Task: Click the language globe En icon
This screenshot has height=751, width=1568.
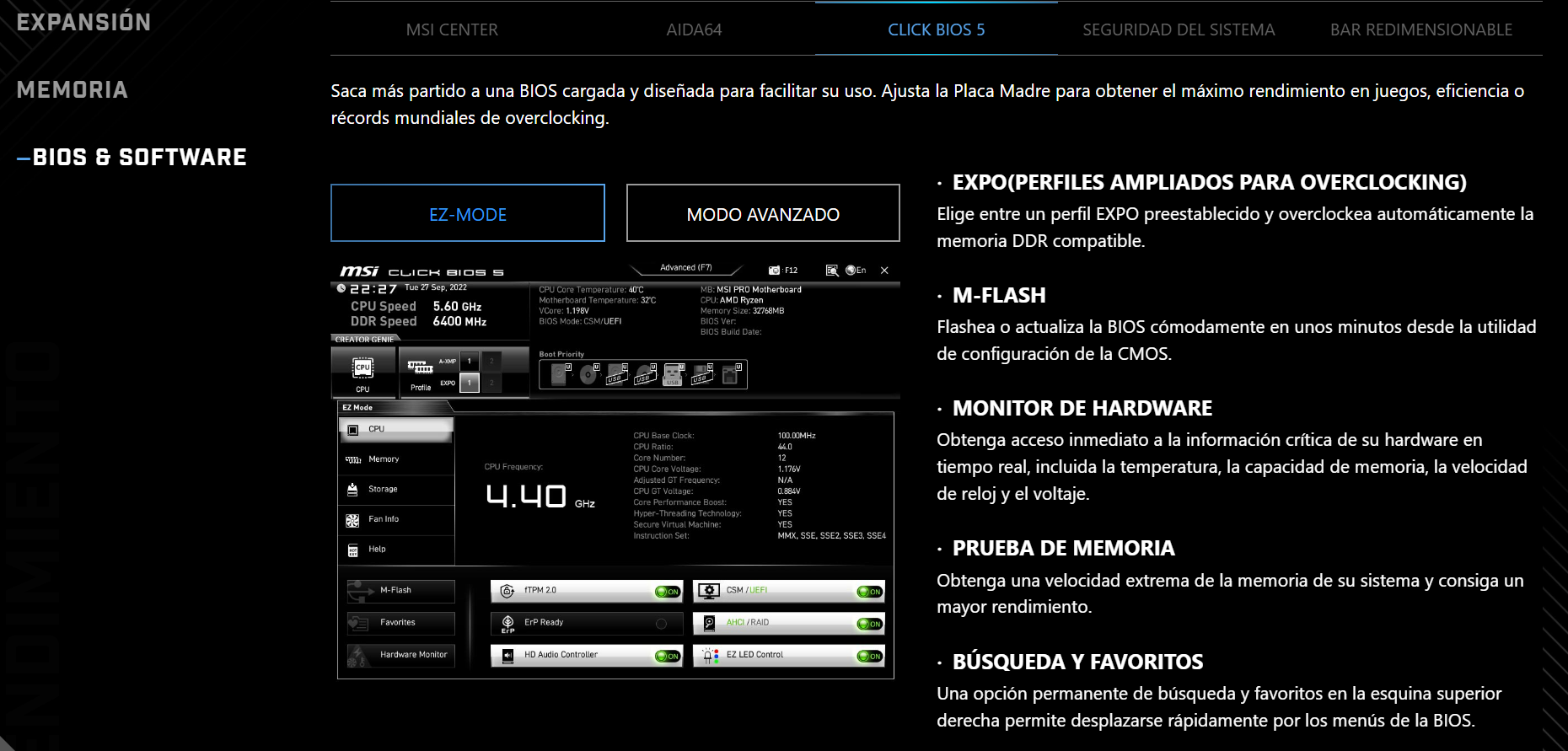Action: pos(856,271)
